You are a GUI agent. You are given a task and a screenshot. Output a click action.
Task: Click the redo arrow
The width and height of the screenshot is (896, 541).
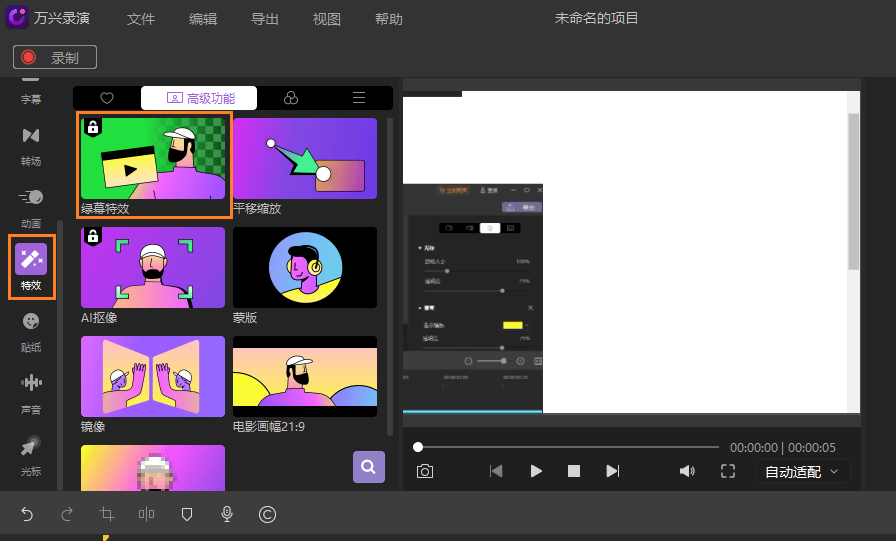67,514
